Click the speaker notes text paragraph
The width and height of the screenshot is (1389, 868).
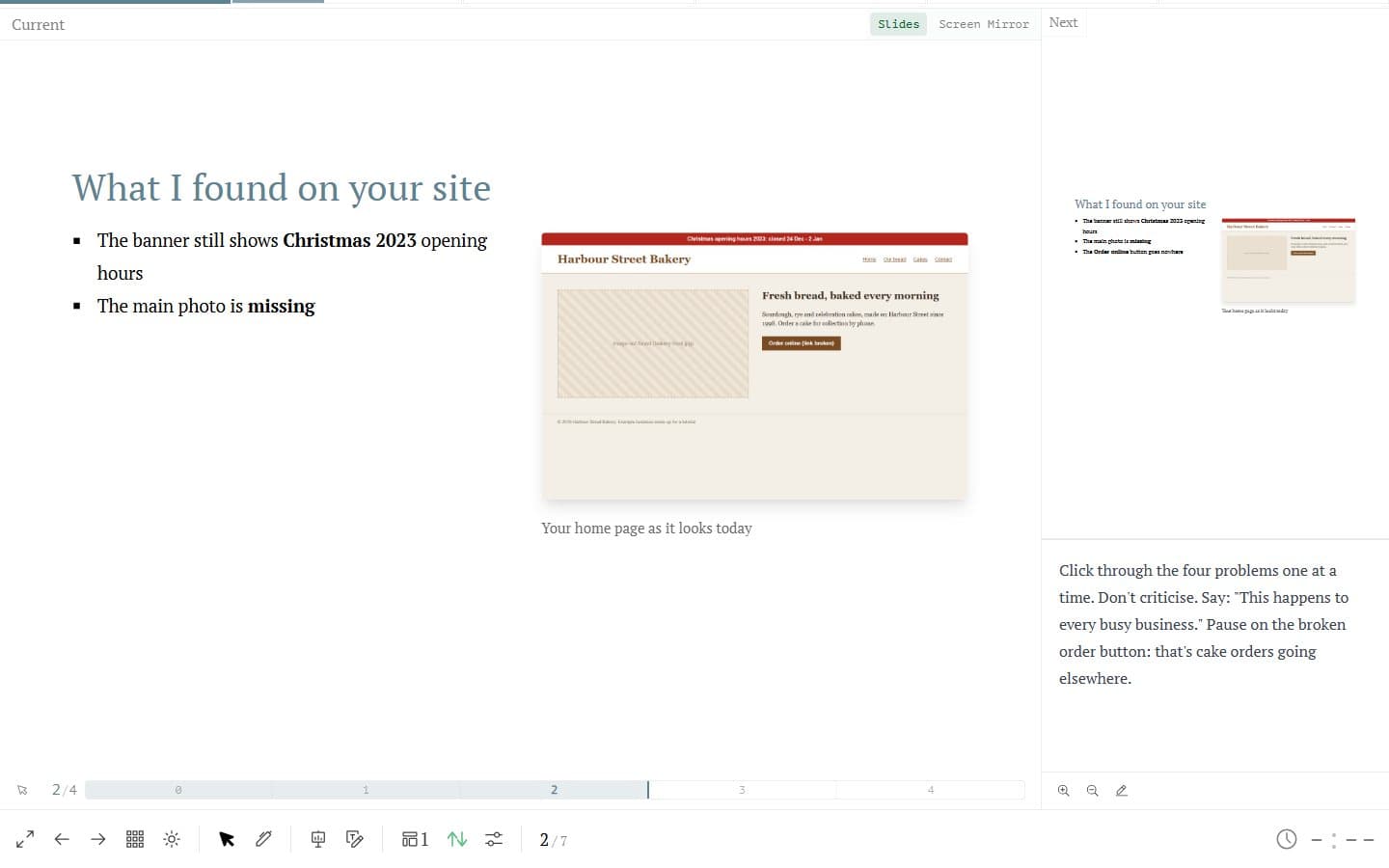point(1204,624)
